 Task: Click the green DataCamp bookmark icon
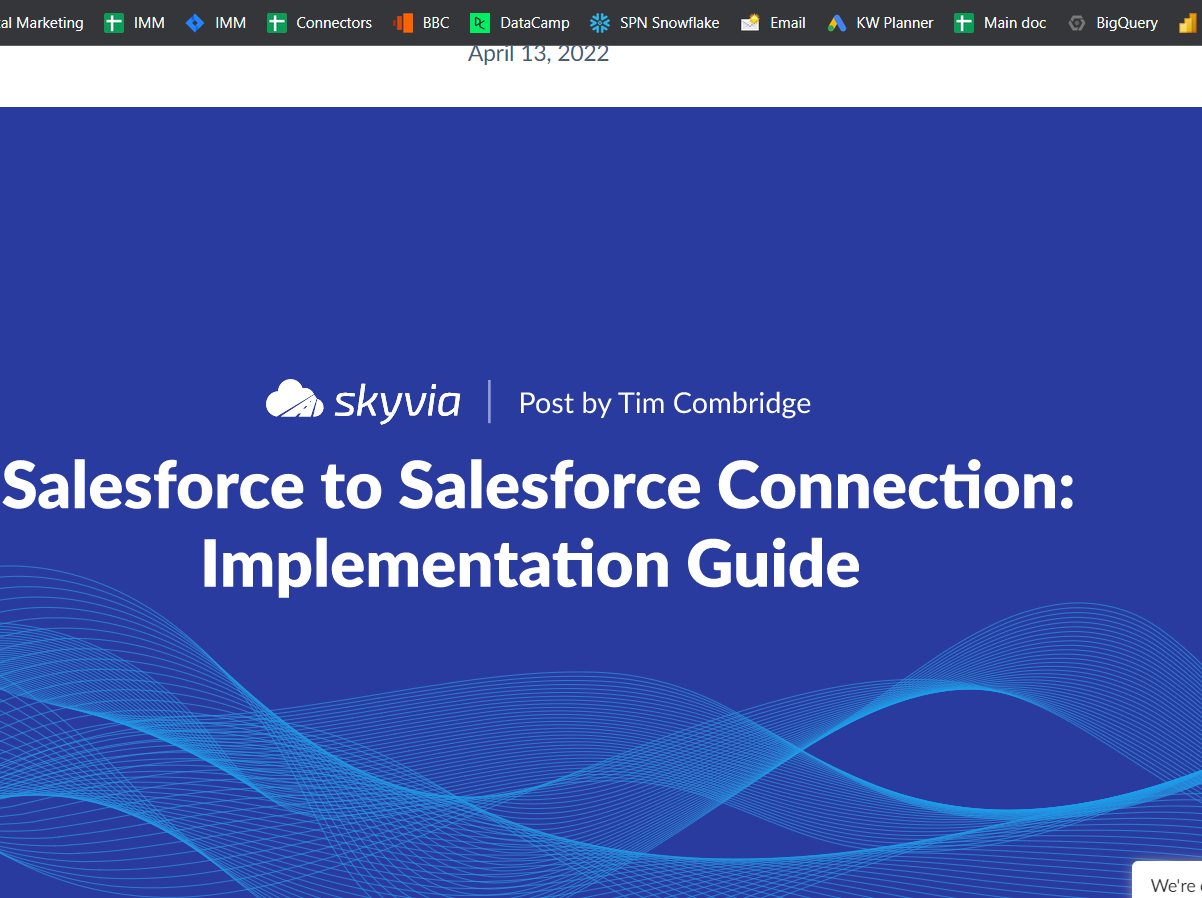pos(480,23)
